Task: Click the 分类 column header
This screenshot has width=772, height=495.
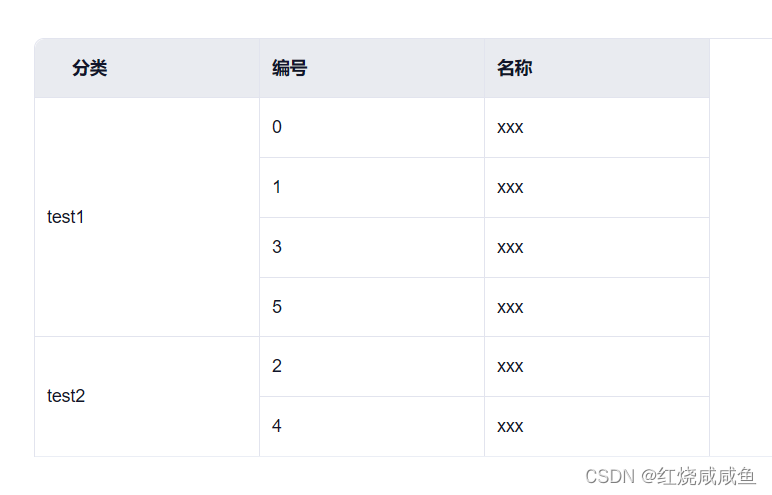Action: pyautogui.click(x=90, y=69)
